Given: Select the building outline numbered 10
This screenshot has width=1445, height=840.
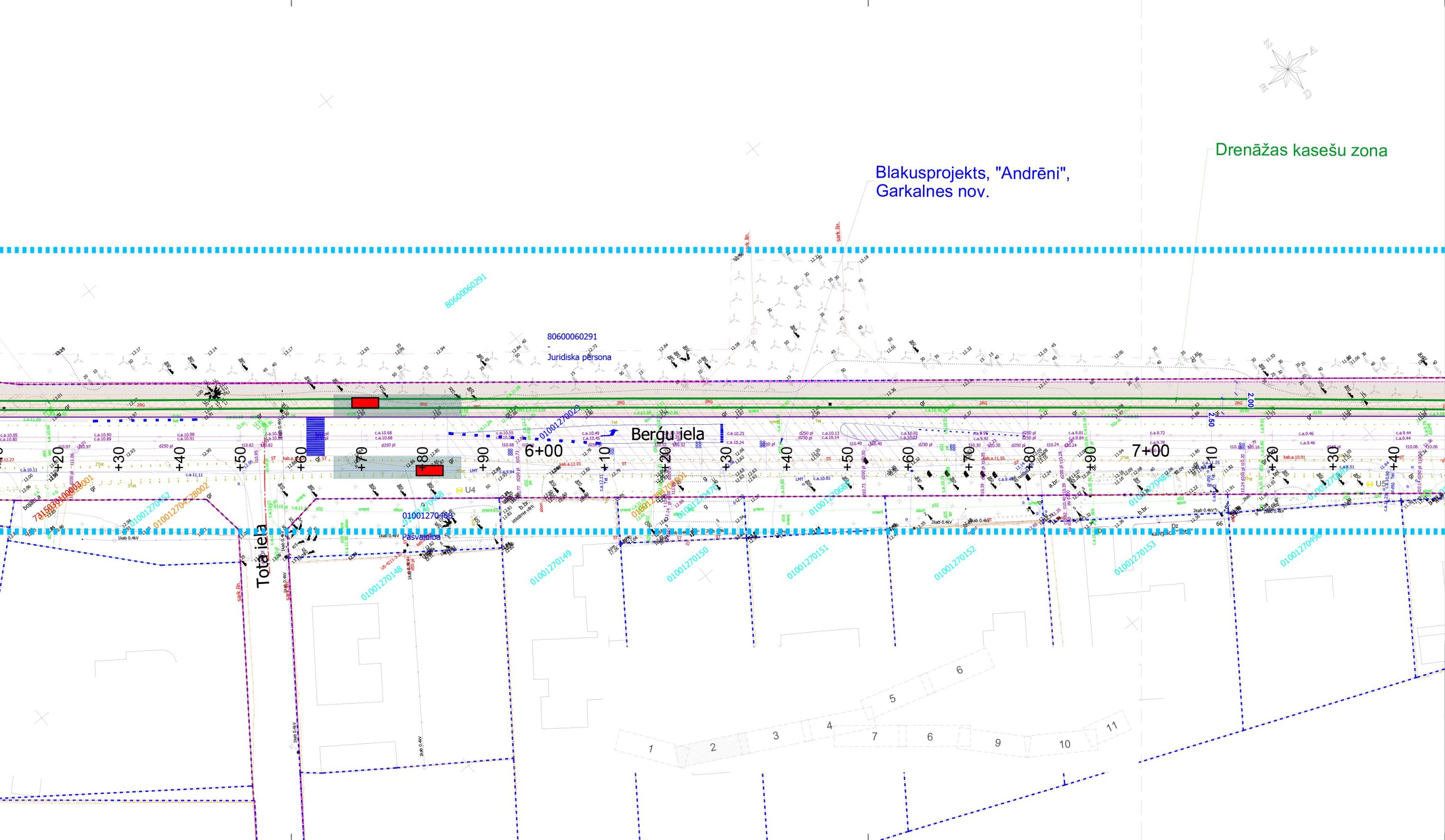Looking at the screenshot, I should 1065,744.
